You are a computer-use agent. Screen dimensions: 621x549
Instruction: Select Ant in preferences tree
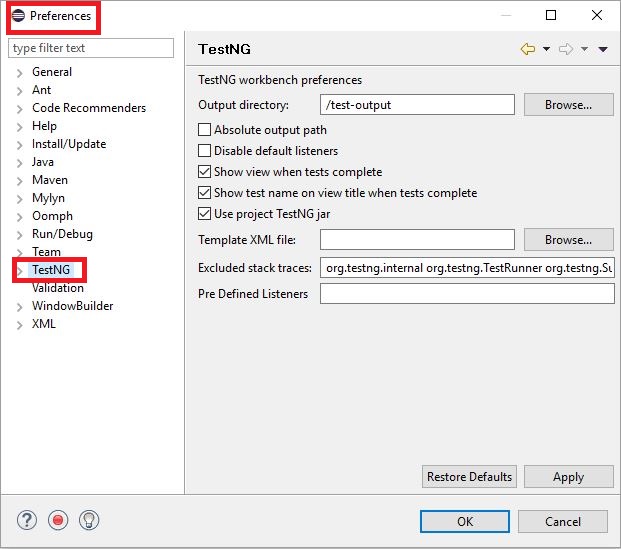[42, 90]
